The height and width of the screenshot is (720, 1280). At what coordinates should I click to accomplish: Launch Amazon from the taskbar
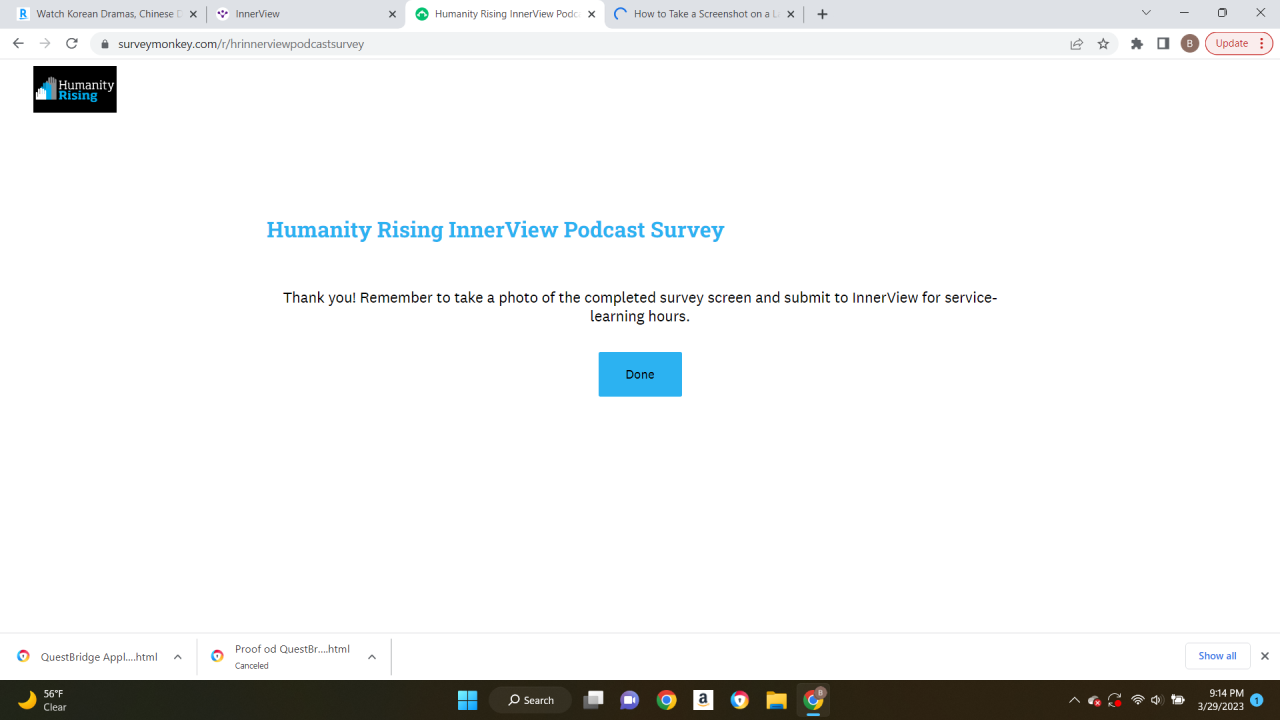(703, 700)
